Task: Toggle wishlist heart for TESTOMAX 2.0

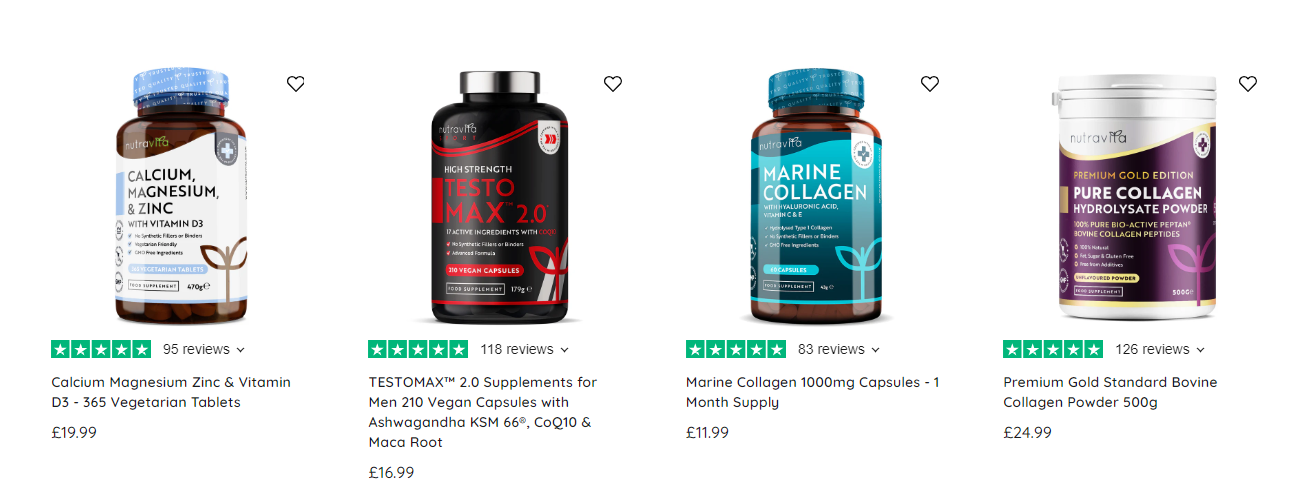Action: [613, 84]
